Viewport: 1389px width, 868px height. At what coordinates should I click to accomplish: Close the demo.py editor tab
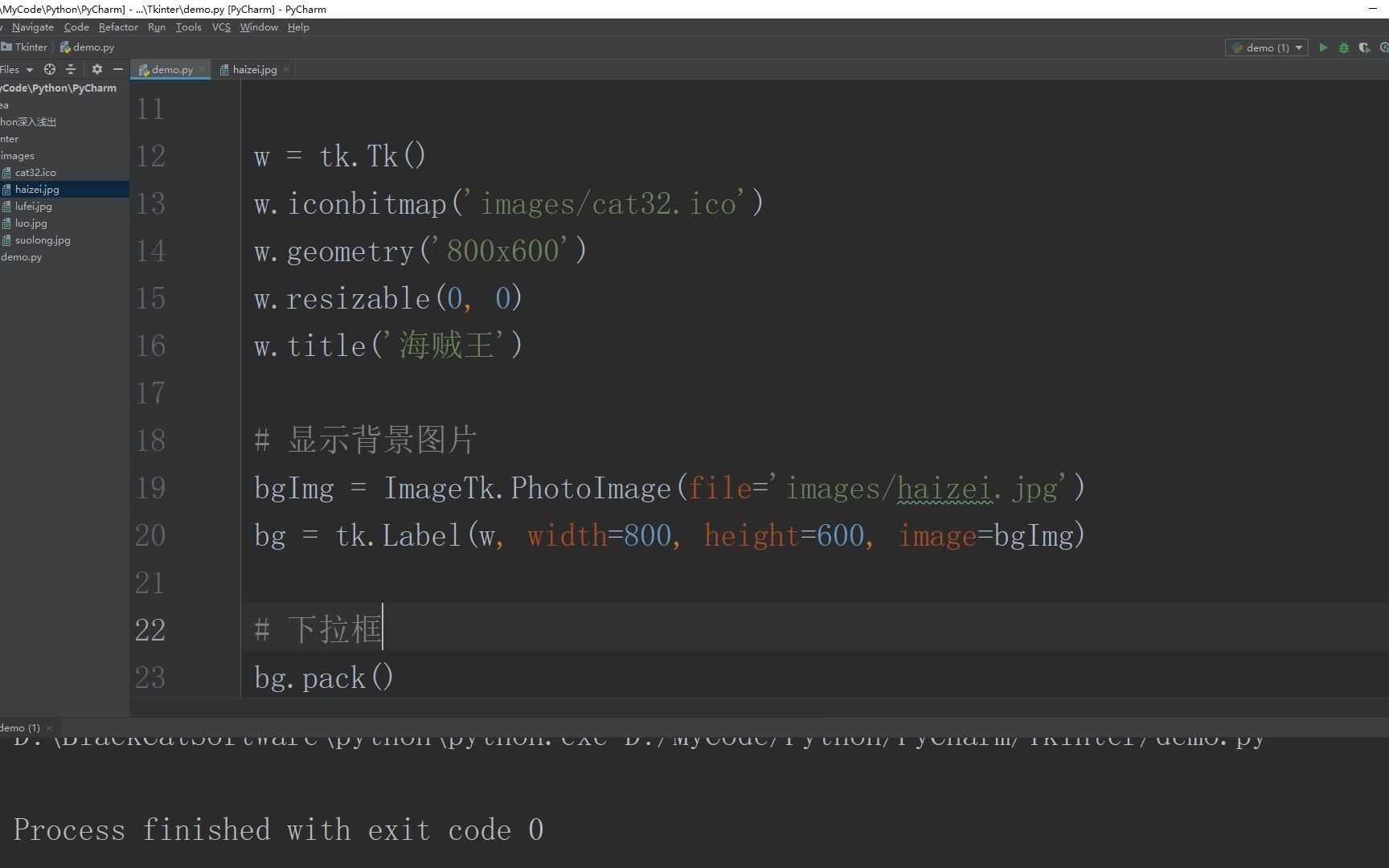202,69
